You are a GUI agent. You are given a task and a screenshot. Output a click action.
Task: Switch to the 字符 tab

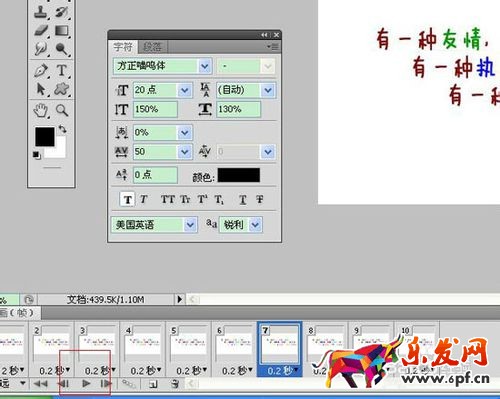pyautogui.click(x=123, y=47)
